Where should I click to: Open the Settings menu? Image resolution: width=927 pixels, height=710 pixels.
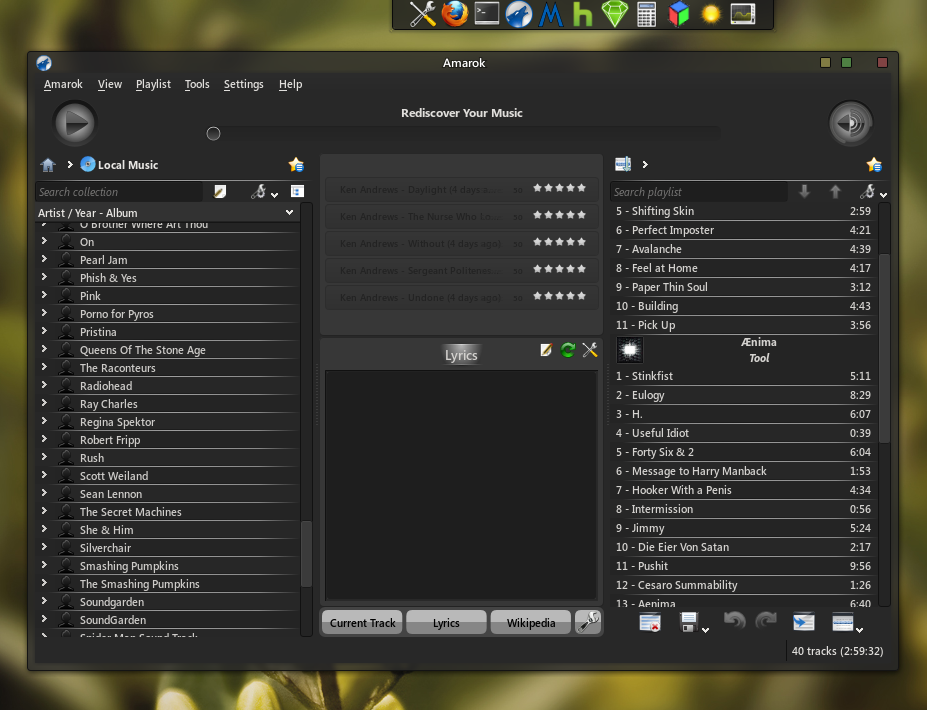pyautogui.click(x=244, y=85)
